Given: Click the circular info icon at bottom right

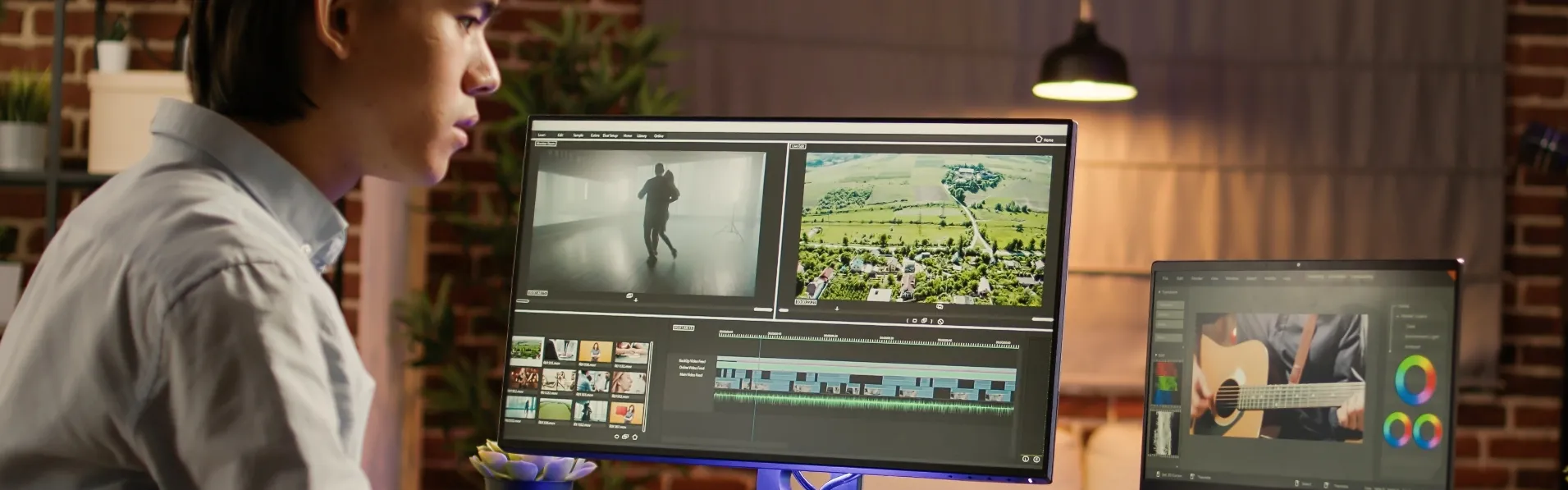Looking at the screenshot, I should tap(1026, 459).
